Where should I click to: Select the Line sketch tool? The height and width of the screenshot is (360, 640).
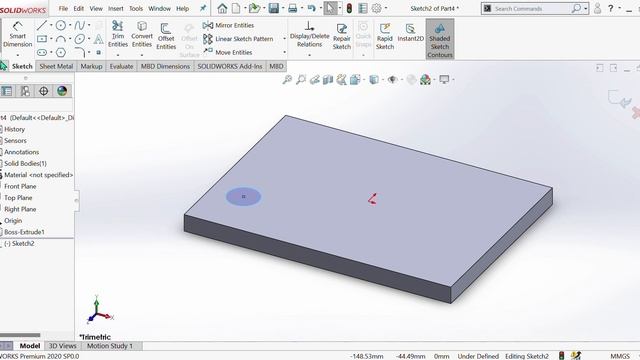[42, 26]
